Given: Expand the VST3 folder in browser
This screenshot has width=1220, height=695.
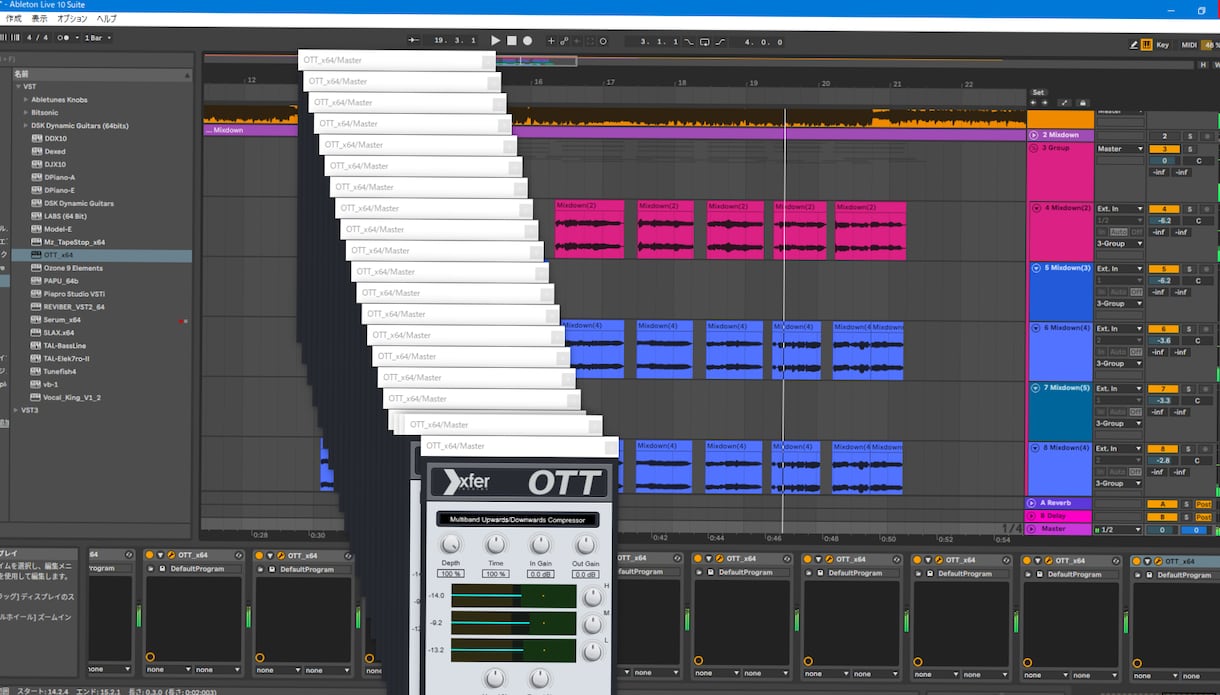Looking at the screenshot, I should 16,410.
